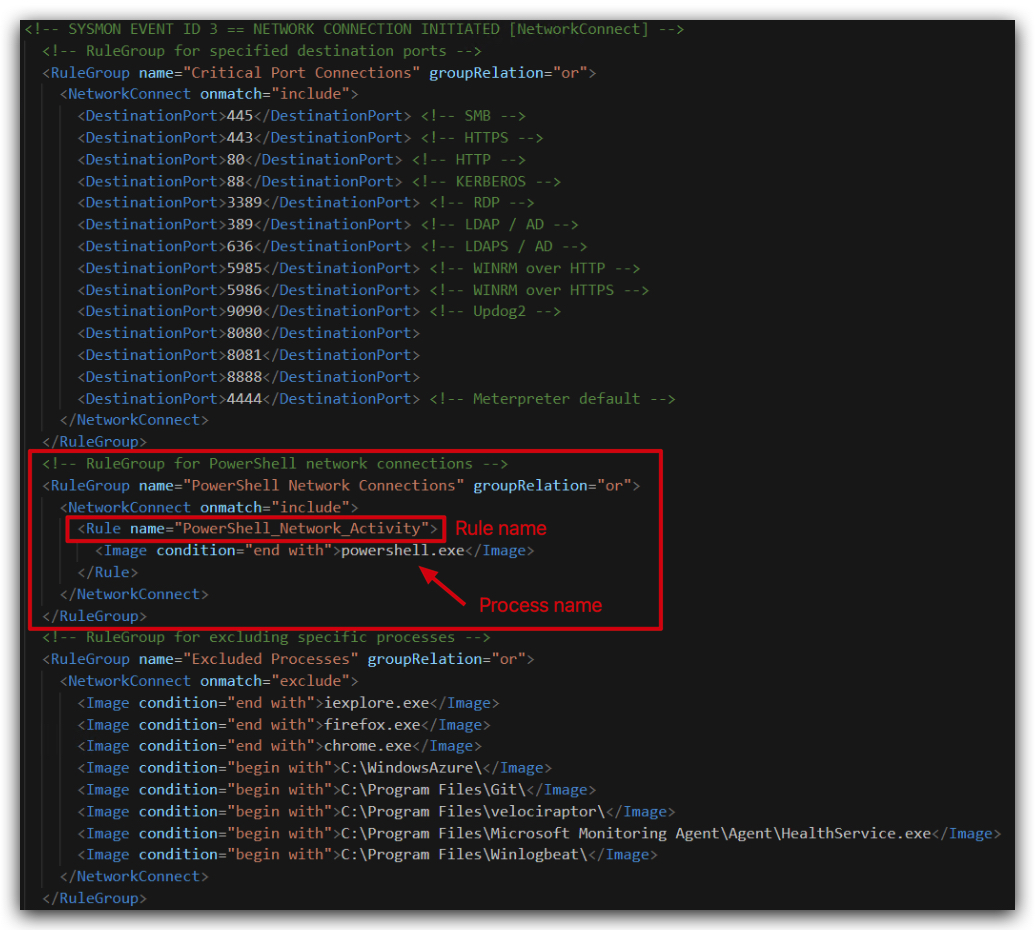Select the "Excluded Processes" rule group name

click(271, 659)
